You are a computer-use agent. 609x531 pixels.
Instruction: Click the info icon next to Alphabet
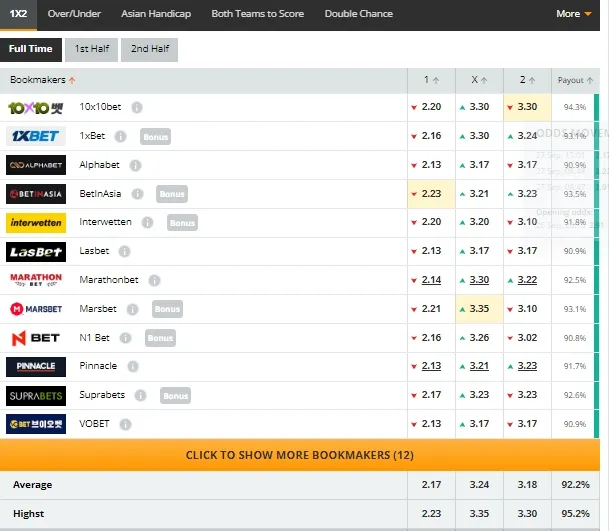coord(134,165)
